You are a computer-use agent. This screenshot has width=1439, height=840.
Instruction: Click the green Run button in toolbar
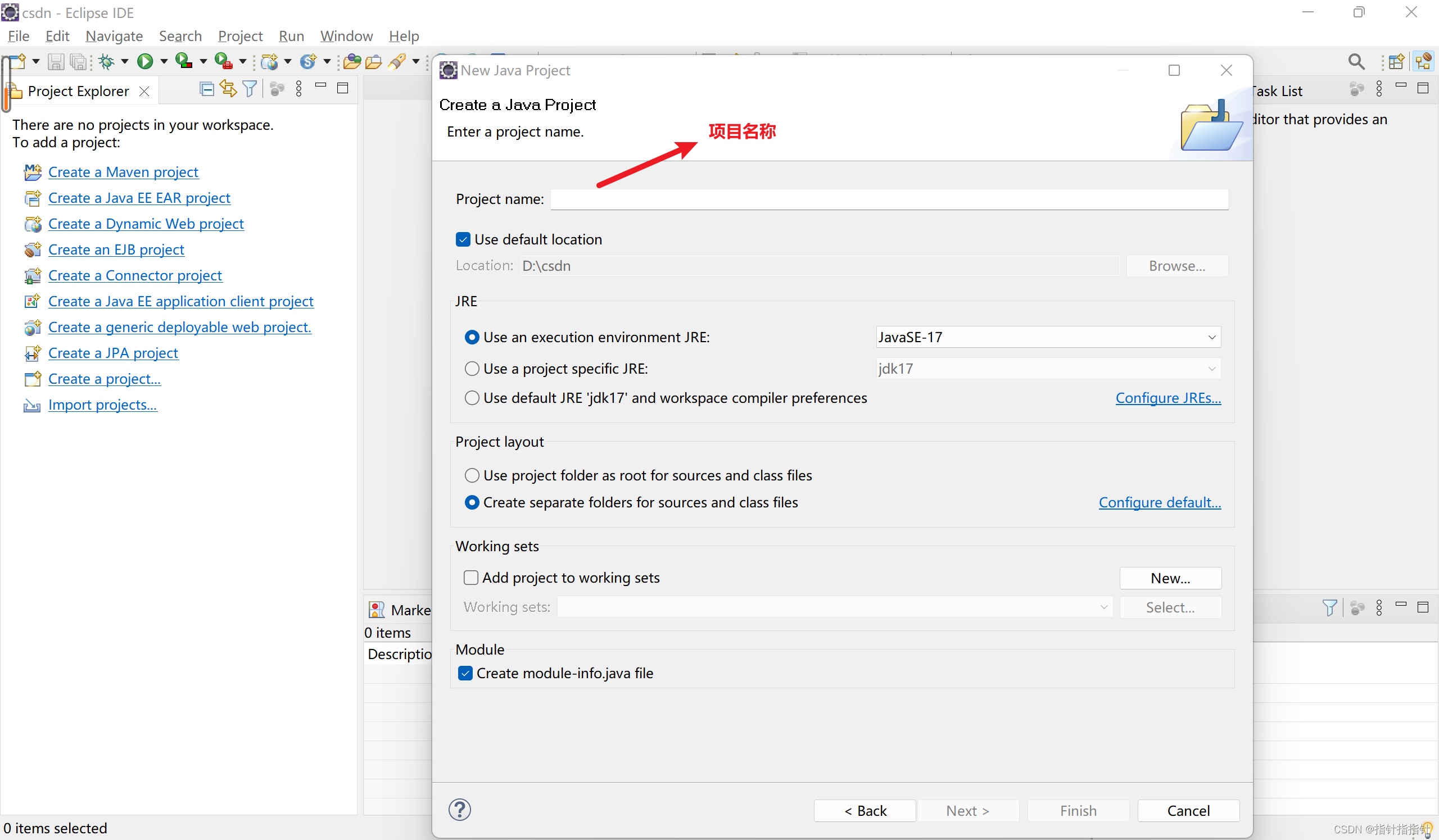point(145,61)
